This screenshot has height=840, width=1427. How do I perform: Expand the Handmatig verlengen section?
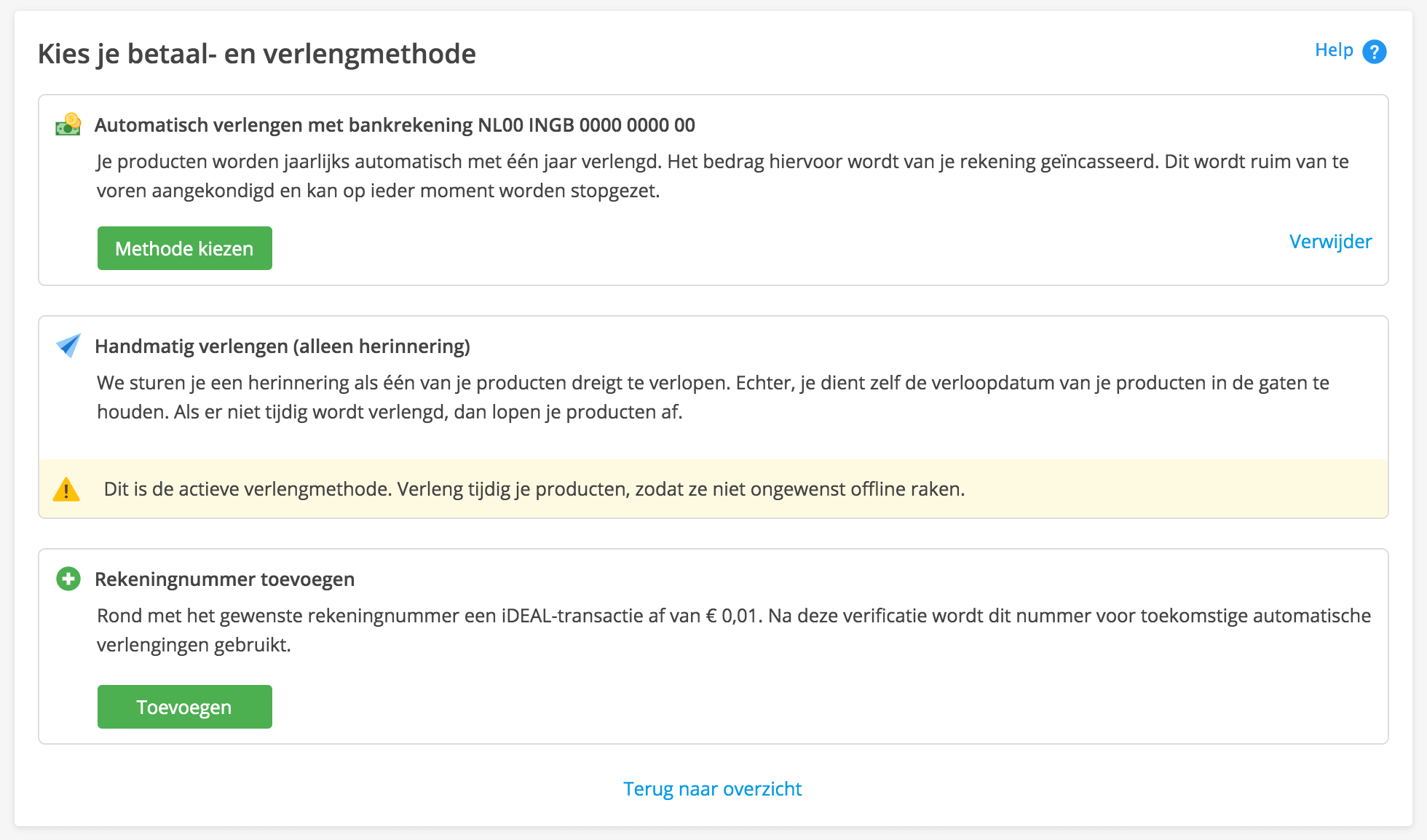[x=282, y=346]
